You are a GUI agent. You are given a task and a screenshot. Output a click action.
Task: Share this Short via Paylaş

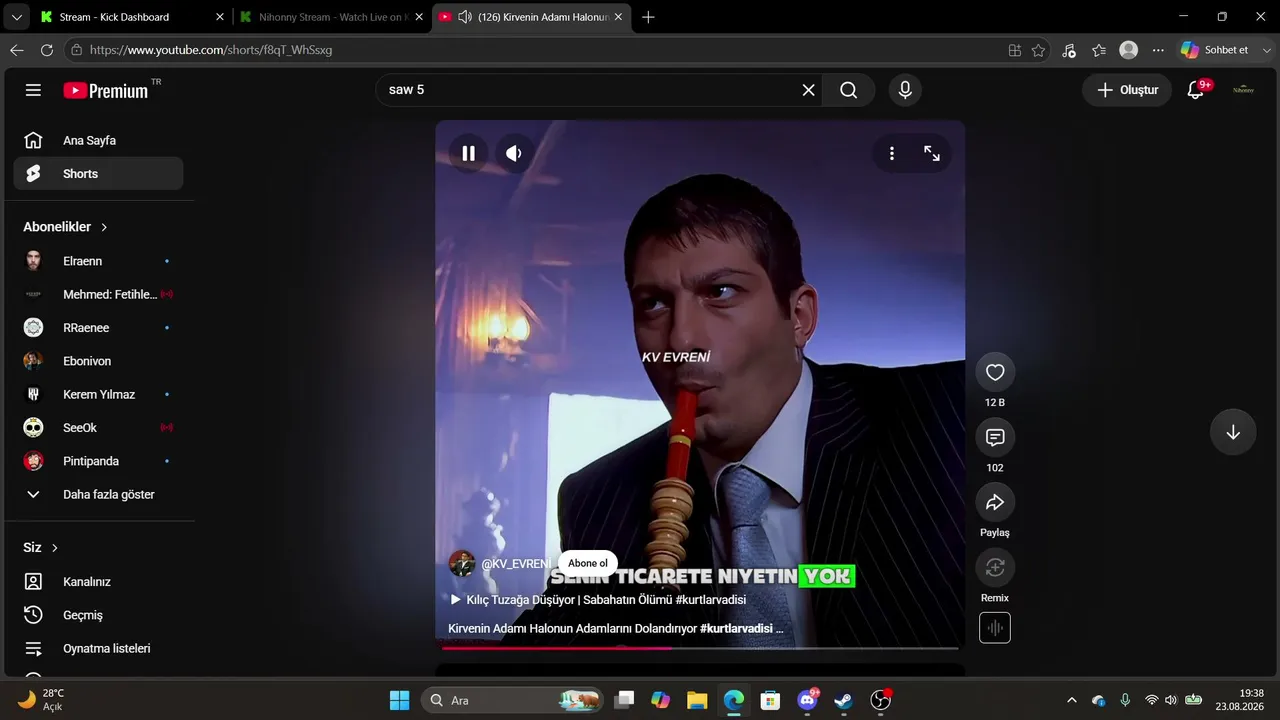[x=995, y=502]
